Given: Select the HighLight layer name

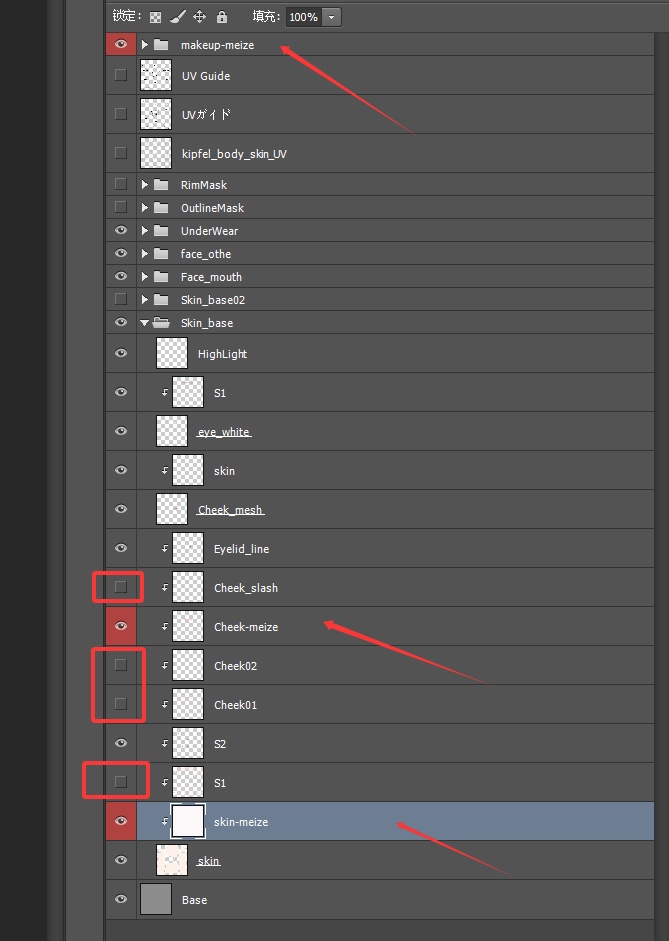Looking at the screenshot, I should [x=222, y=354].
